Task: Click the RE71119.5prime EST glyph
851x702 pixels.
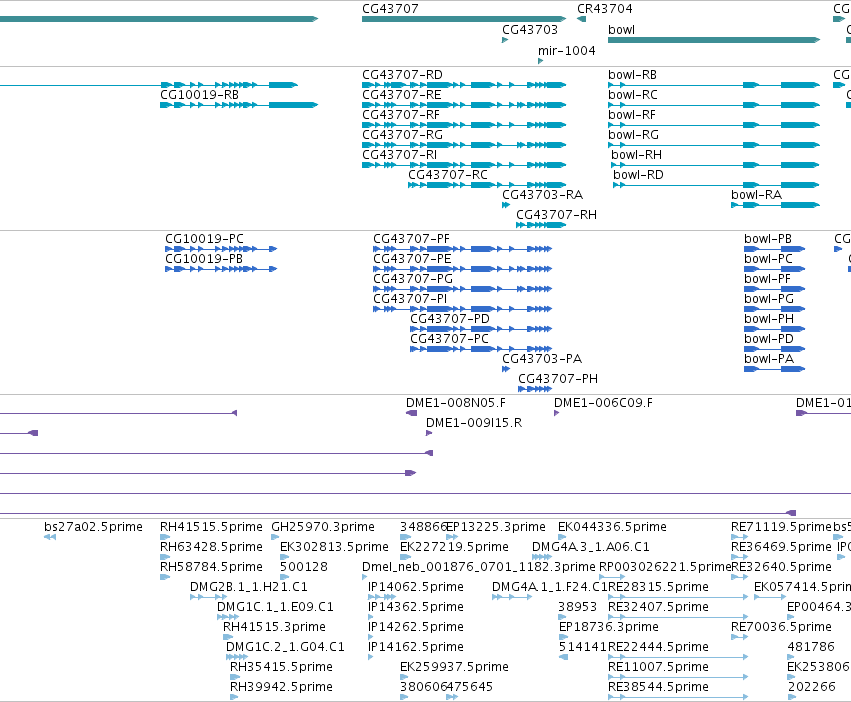Action: [740, 537]
